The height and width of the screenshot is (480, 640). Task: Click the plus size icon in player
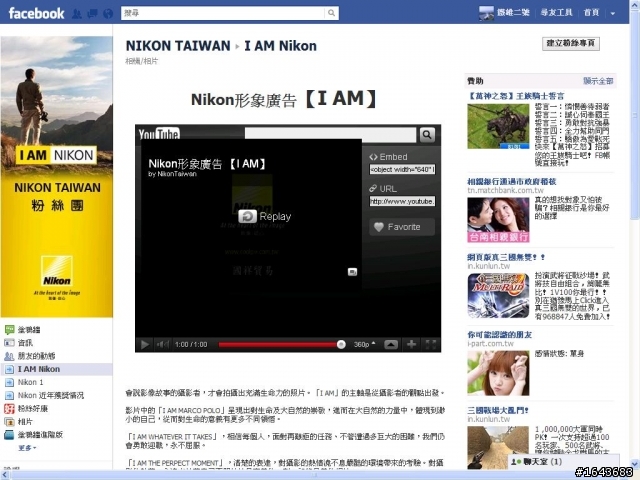coord(411,344)
